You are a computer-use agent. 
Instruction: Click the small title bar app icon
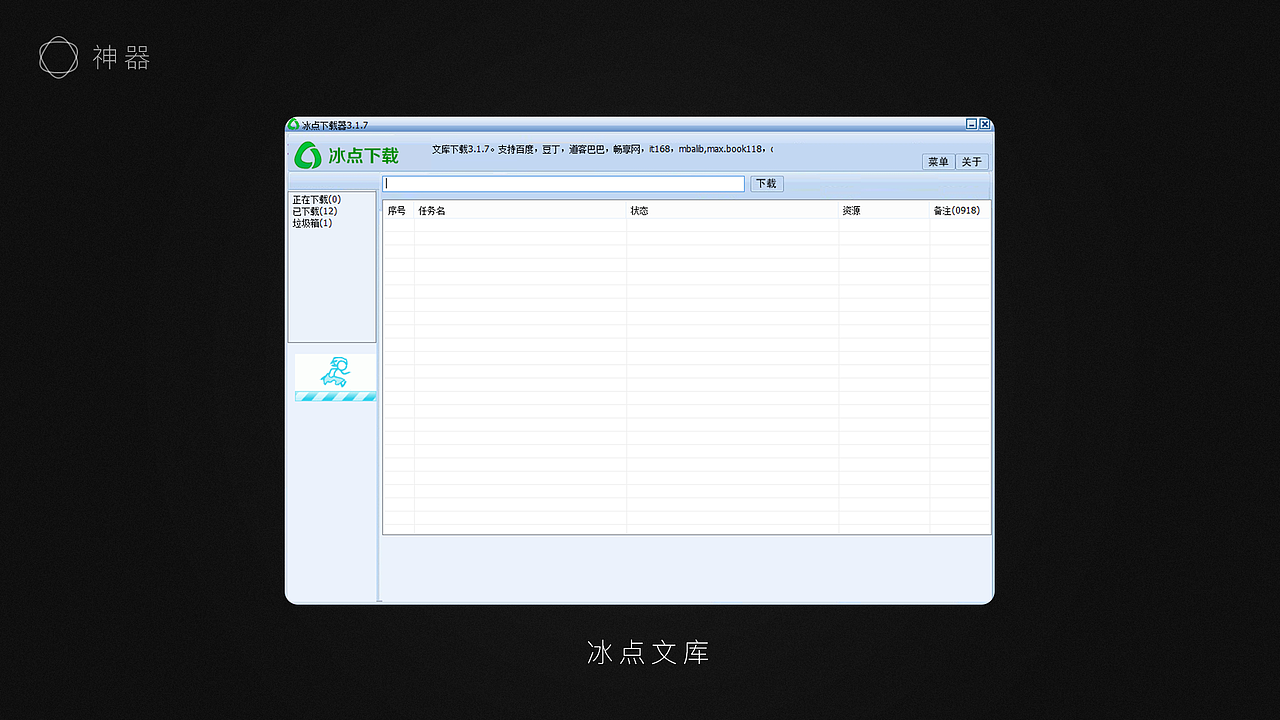[293, 125]
